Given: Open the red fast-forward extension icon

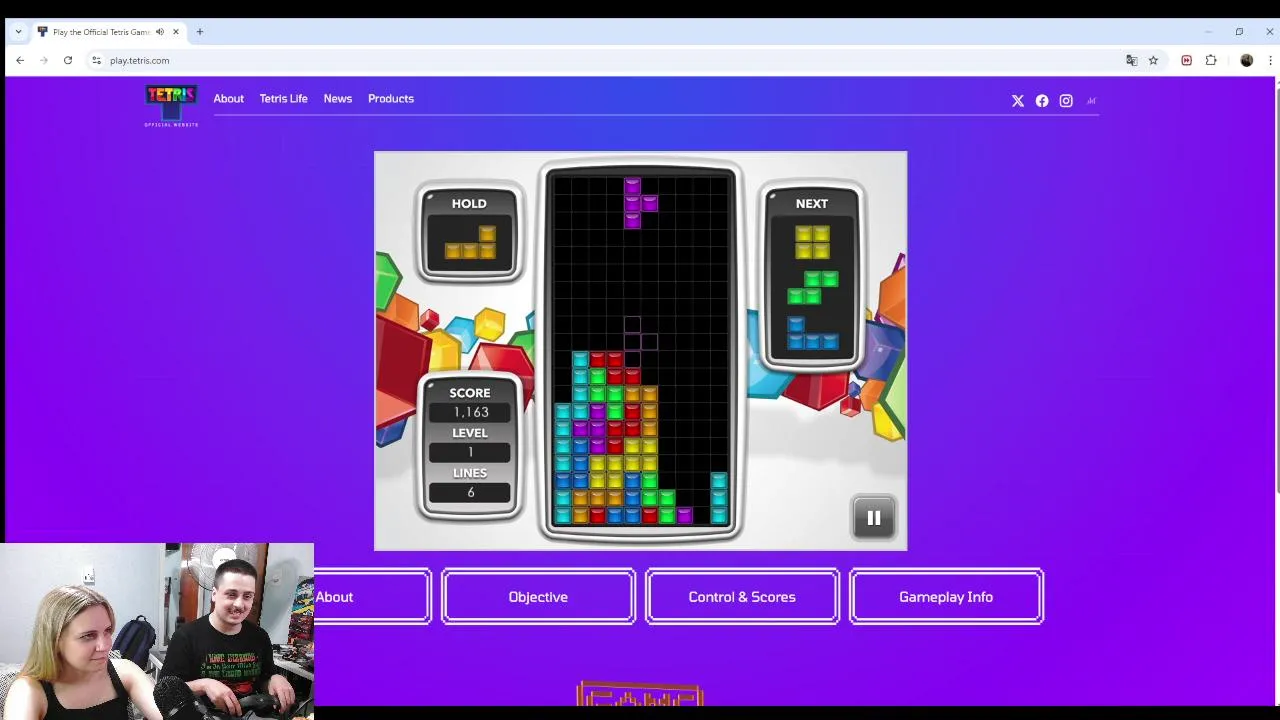Looking at the screenshot, I should (x=1186, y=60).
